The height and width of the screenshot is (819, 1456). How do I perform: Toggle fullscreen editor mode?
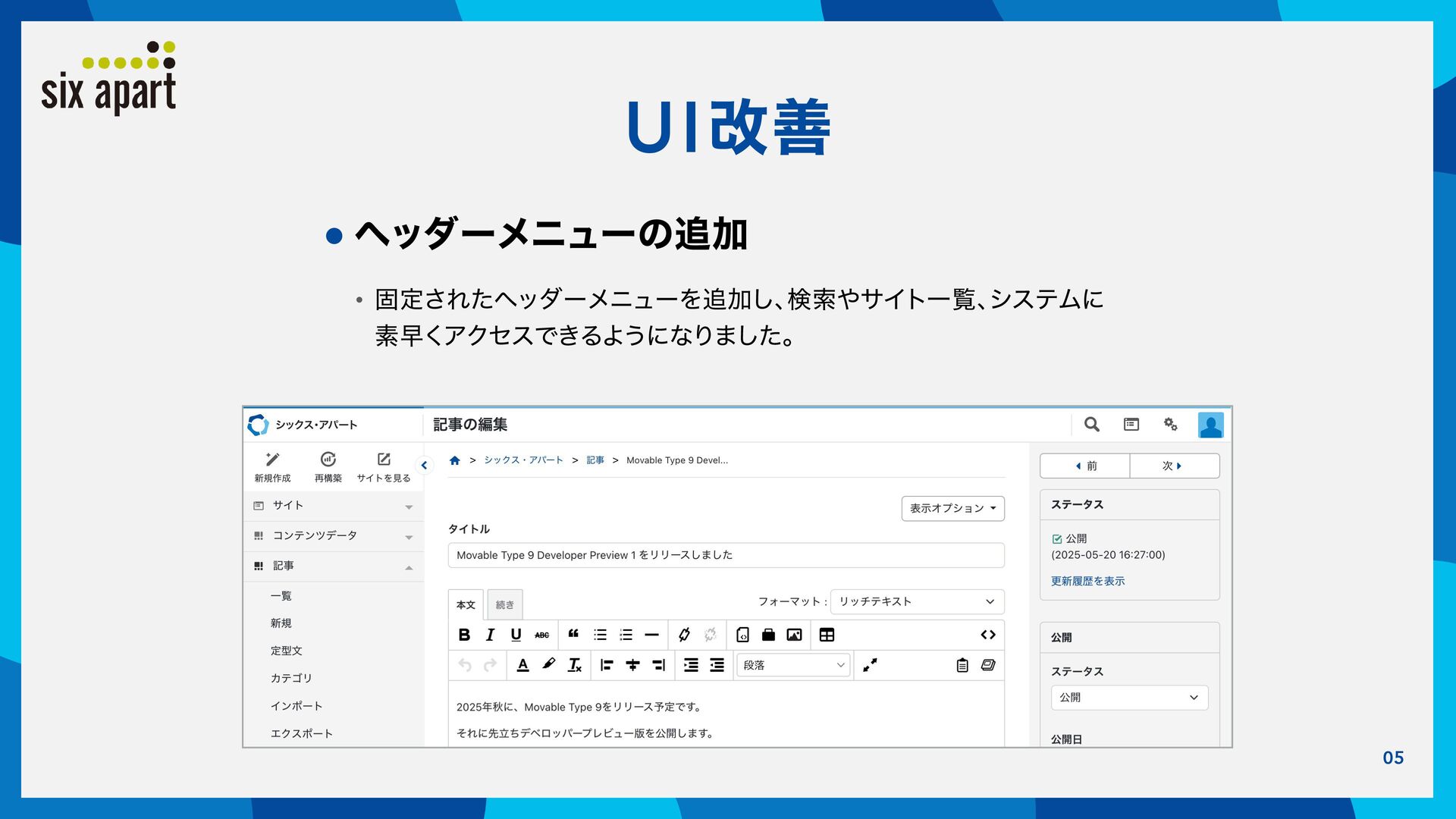click(x=870, y=665)
